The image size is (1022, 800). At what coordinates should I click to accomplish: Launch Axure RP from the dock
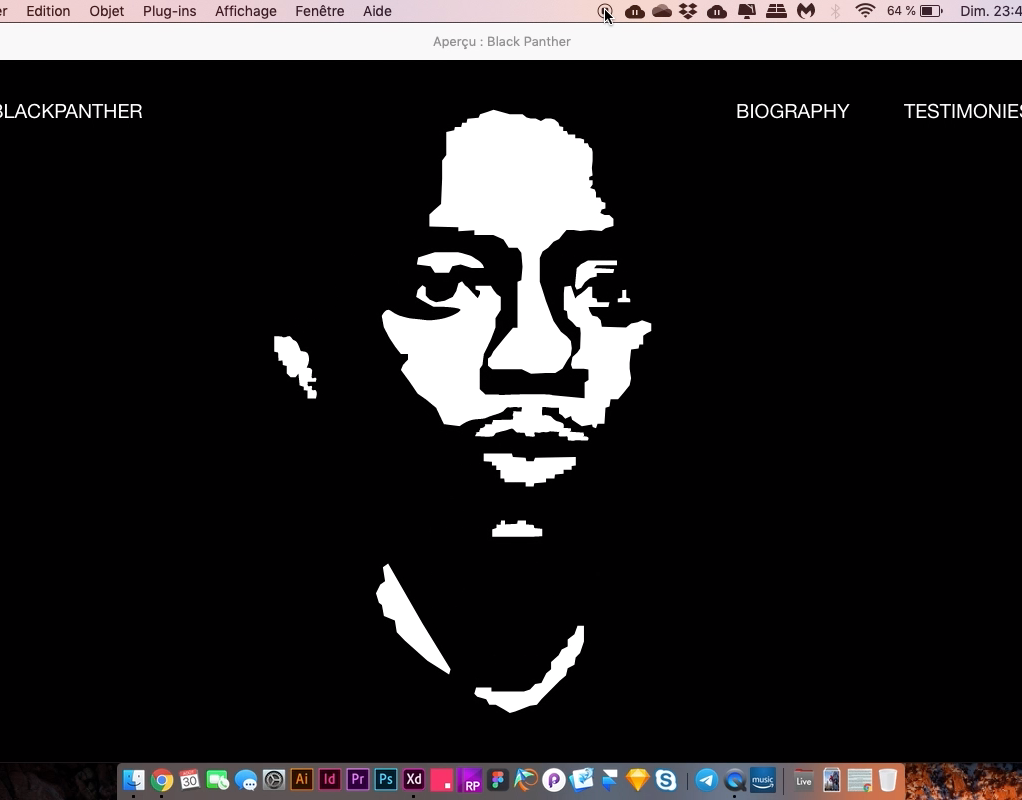[x=470, y=780]
